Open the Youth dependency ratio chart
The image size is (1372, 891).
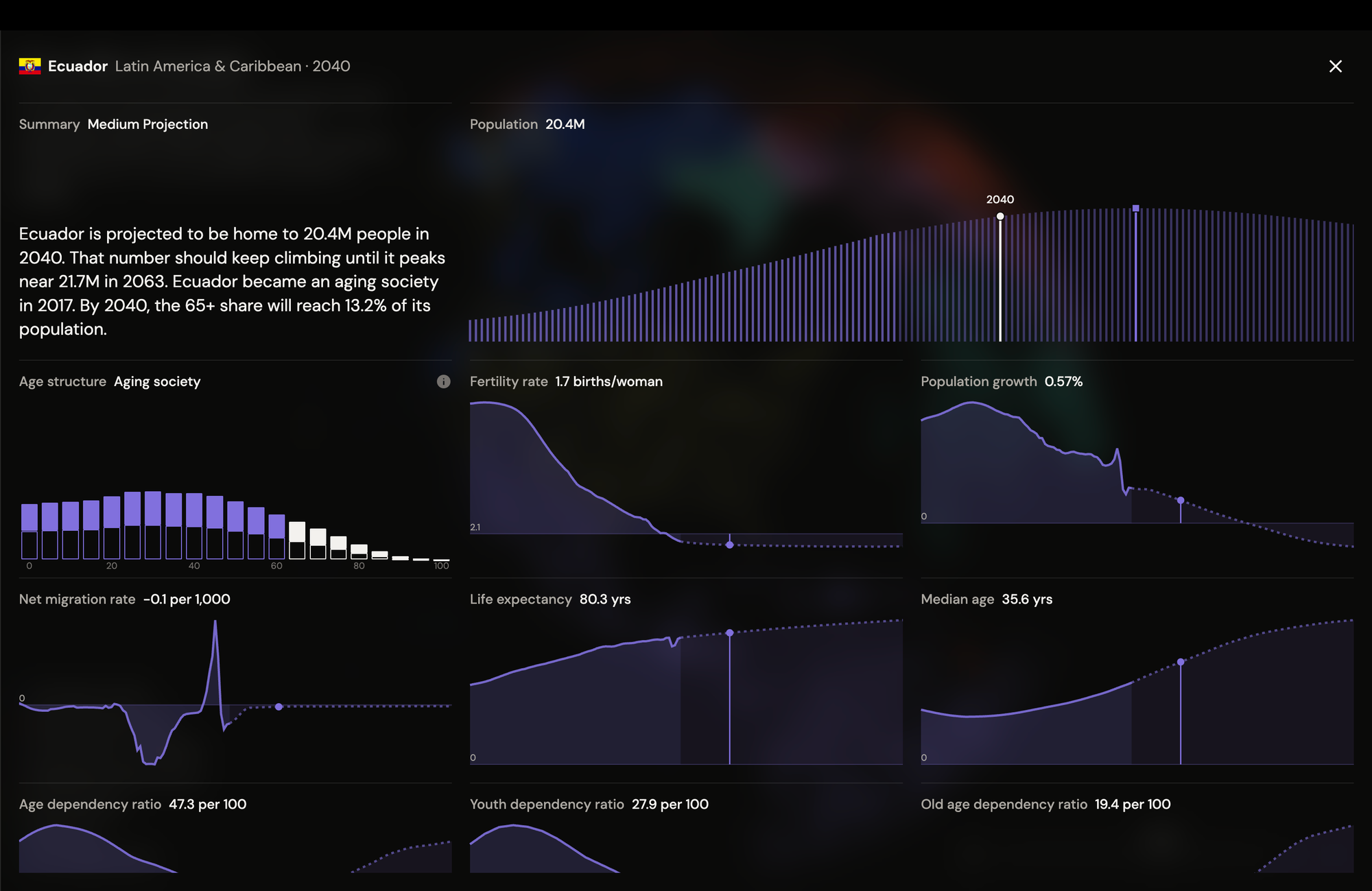pos(686,848)
